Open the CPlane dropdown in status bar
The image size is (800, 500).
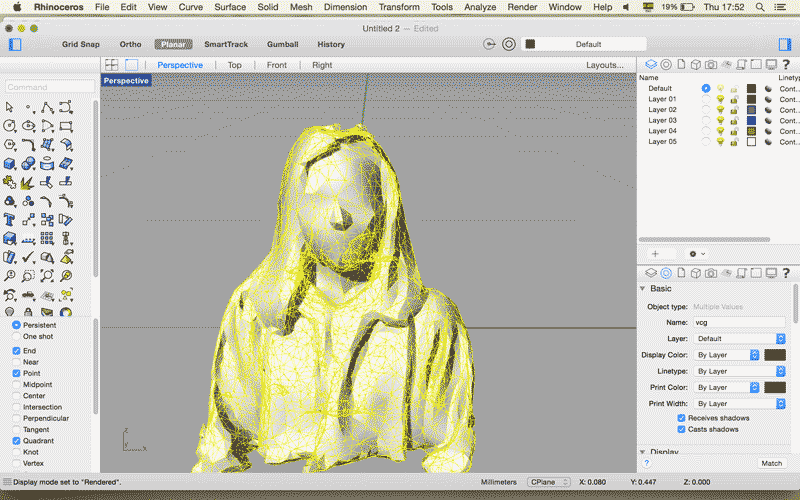[549, 482]
